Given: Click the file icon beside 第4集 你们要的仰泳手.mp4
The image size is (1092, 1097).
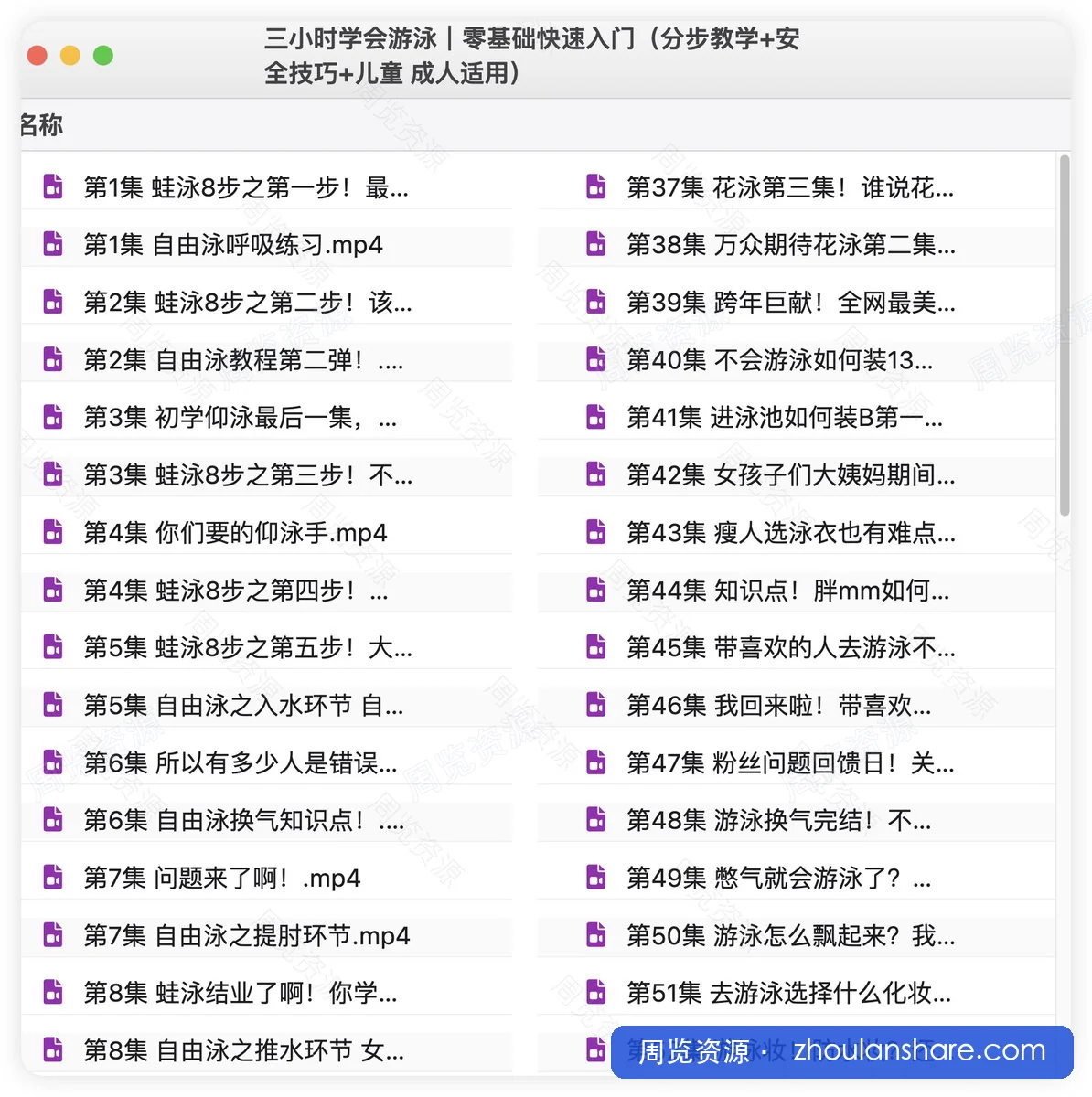Looking at the screenshot, I should (x=53, y=532).
